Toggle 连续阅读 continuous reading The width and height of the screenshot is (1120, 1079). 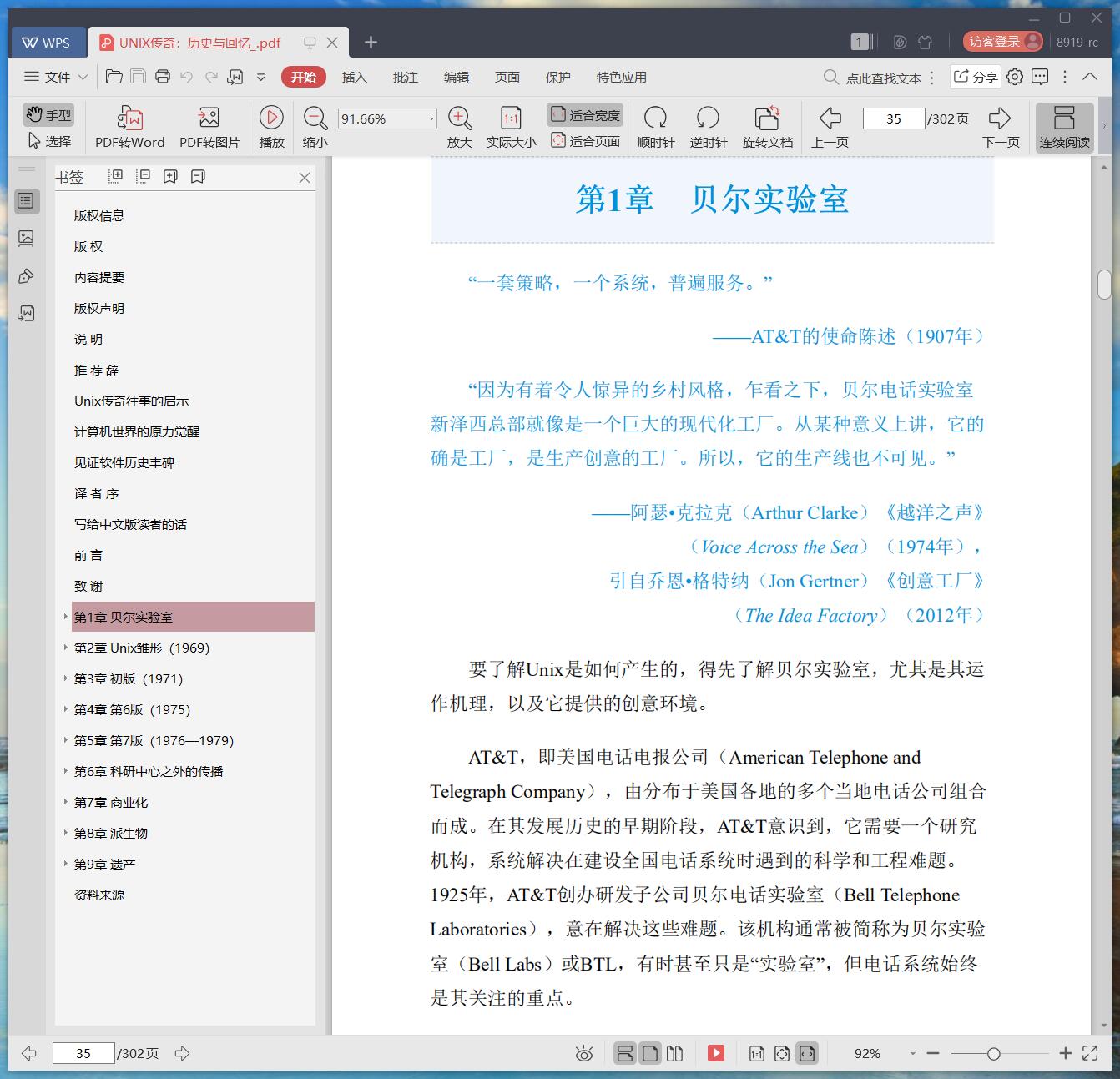click(1064, 127)
